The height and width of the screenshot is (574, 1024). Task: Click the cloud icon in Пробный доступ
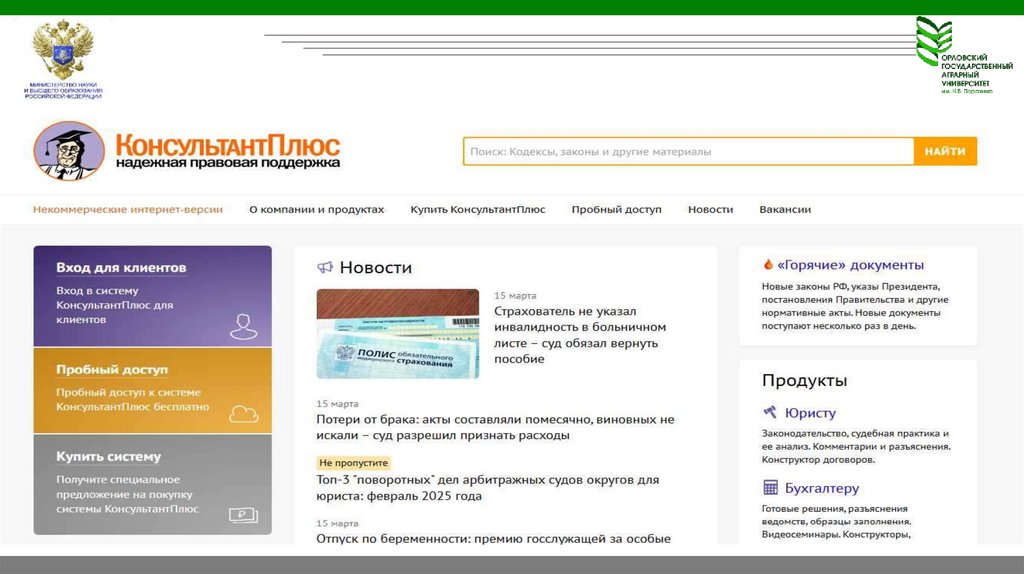pyautogui.click(x=244, y=414)
